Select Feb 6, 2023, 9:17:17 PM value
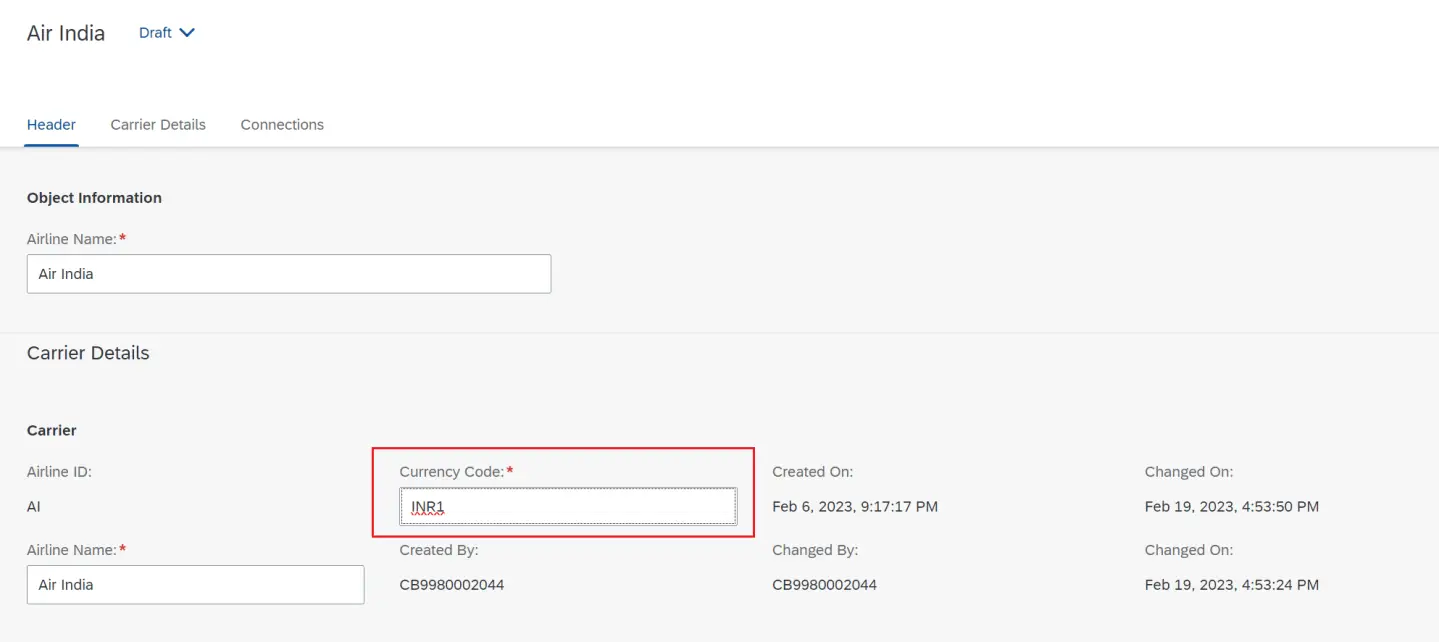 pos(855,506)
